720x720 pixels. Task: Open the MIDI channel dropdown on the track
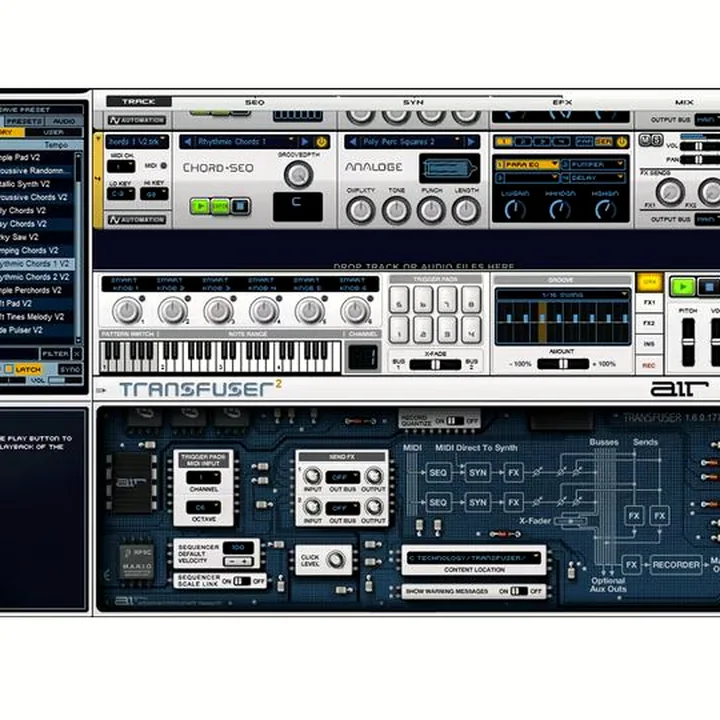coord(121,166)
